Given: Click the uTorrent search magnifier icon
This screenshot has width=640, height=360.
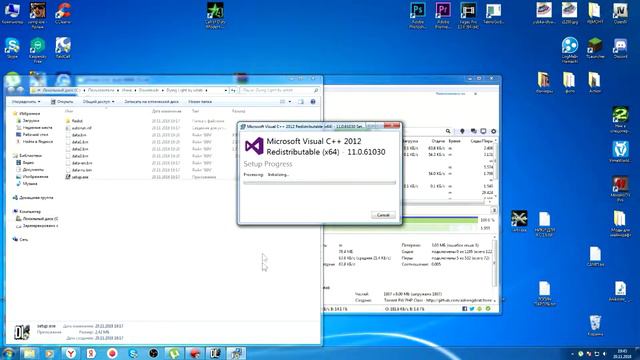Looking at the screenshot, I should click(x=448, y=131).
